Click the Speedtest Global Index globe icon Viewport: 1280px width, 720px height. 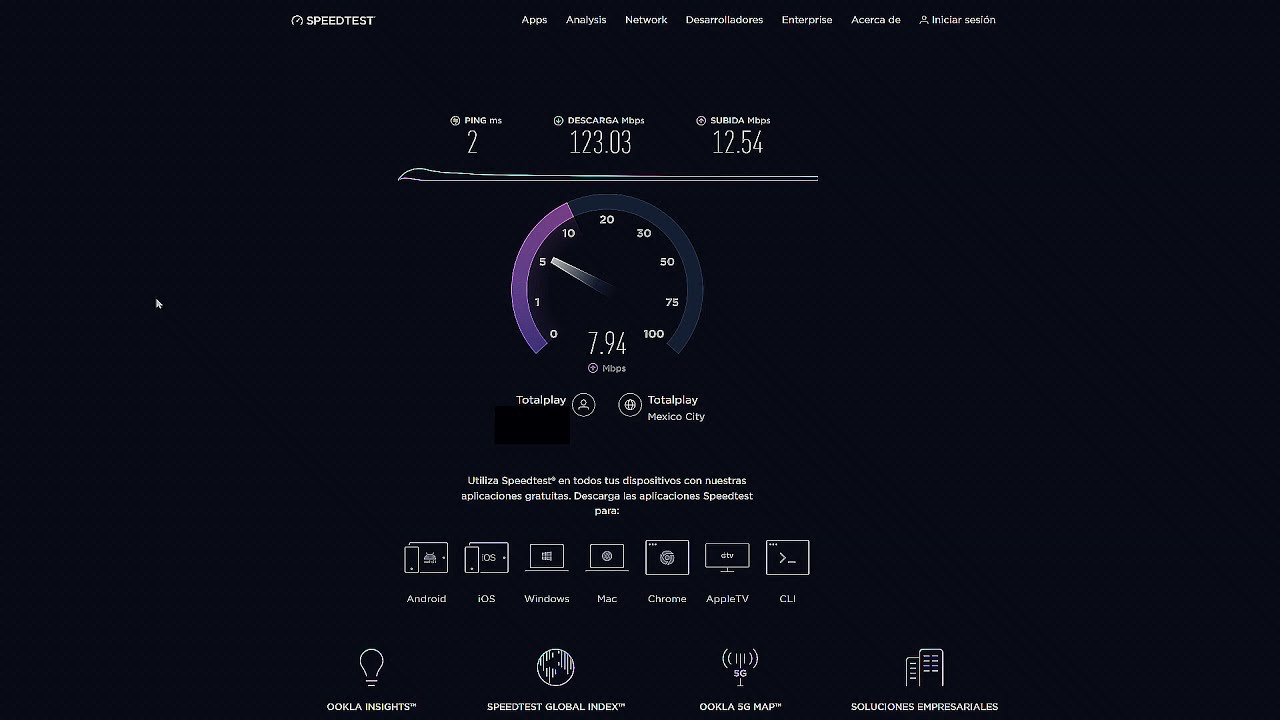[x=555, y=667]
